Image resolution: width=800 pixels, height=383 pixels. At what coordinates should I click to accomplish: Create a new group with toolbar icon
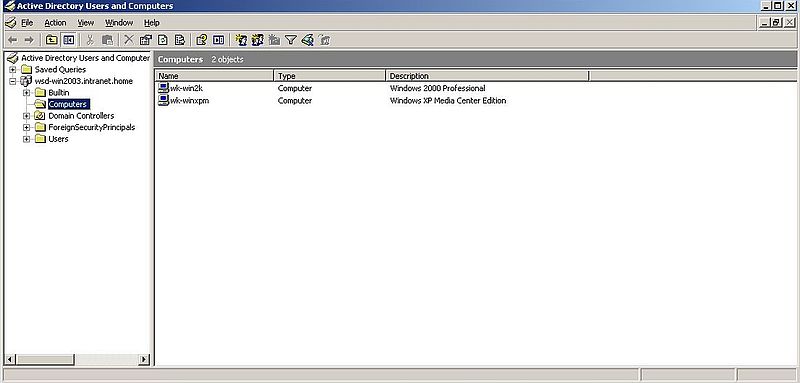[258, 40]
